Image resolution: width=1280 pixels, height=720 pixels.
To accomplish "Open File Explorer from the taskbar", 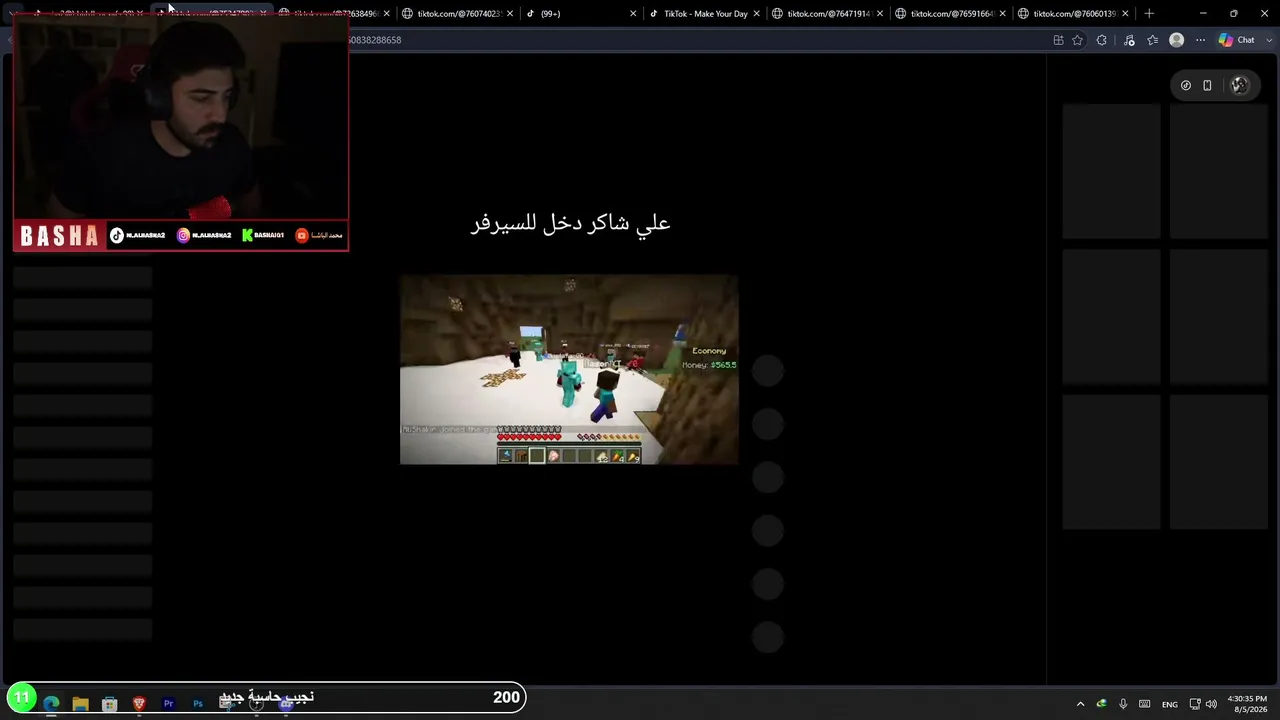I will point(80,704).
